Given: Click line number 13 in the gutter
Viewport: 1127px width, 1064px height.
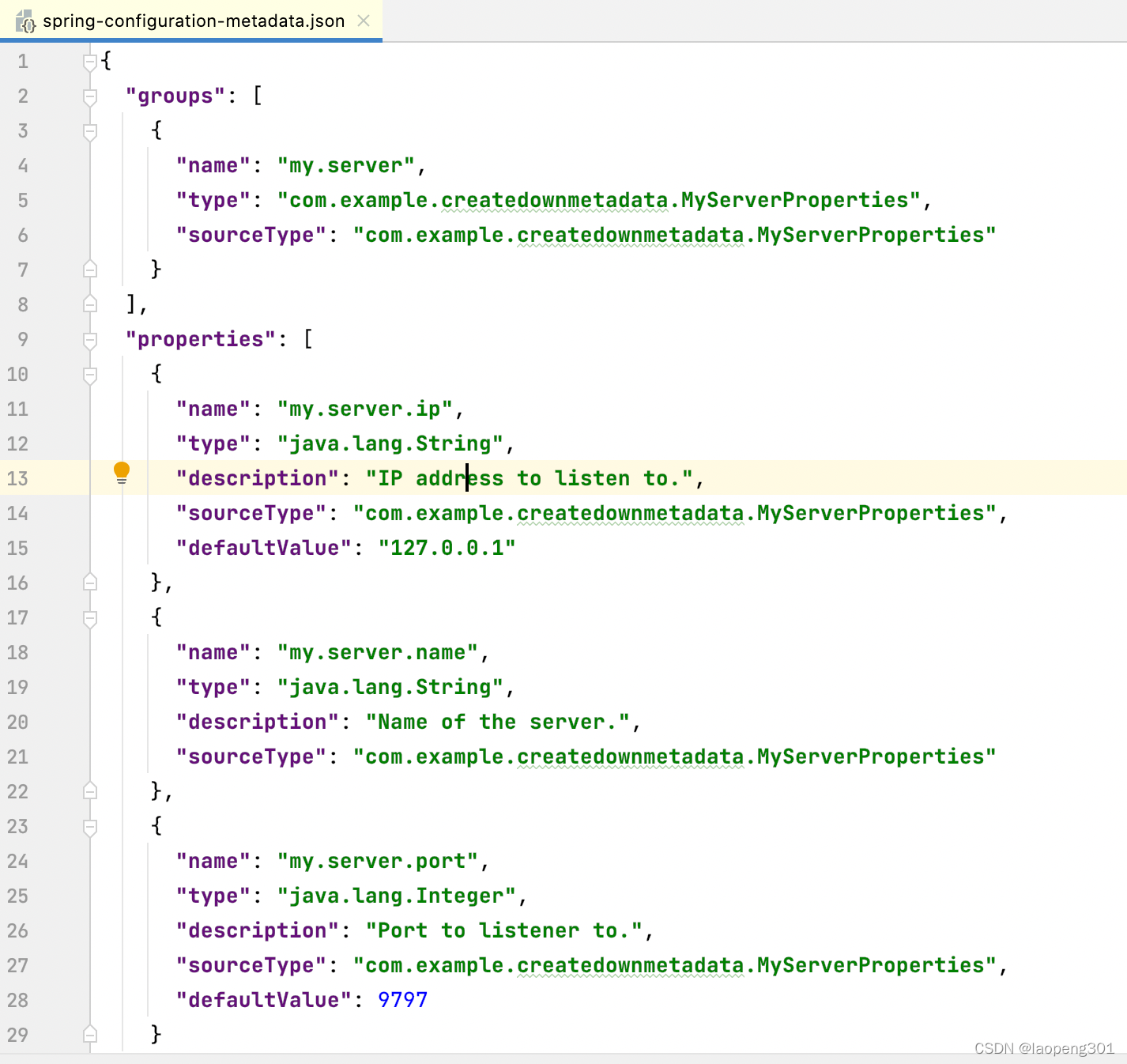Looking at the screenshot, I should (17, 479).
